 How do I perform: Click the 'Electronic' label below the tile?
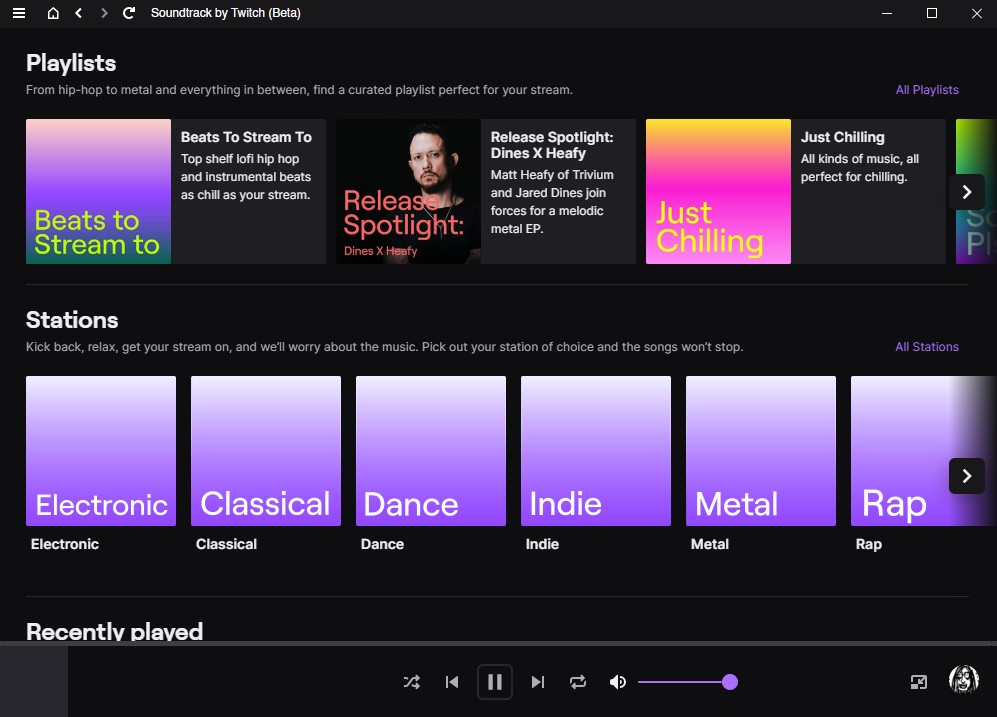pyautogui.click(x=65, y=544)
